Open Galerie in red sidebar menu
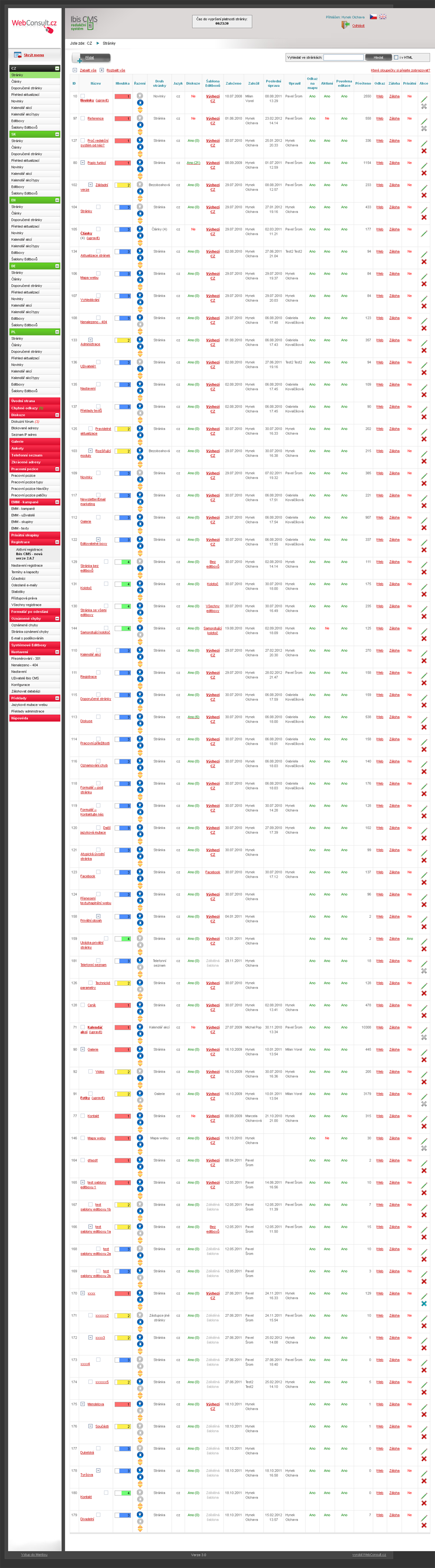The height and width of the screenshot is (1568, 435). pyautogui.click(x=35, y=441)
